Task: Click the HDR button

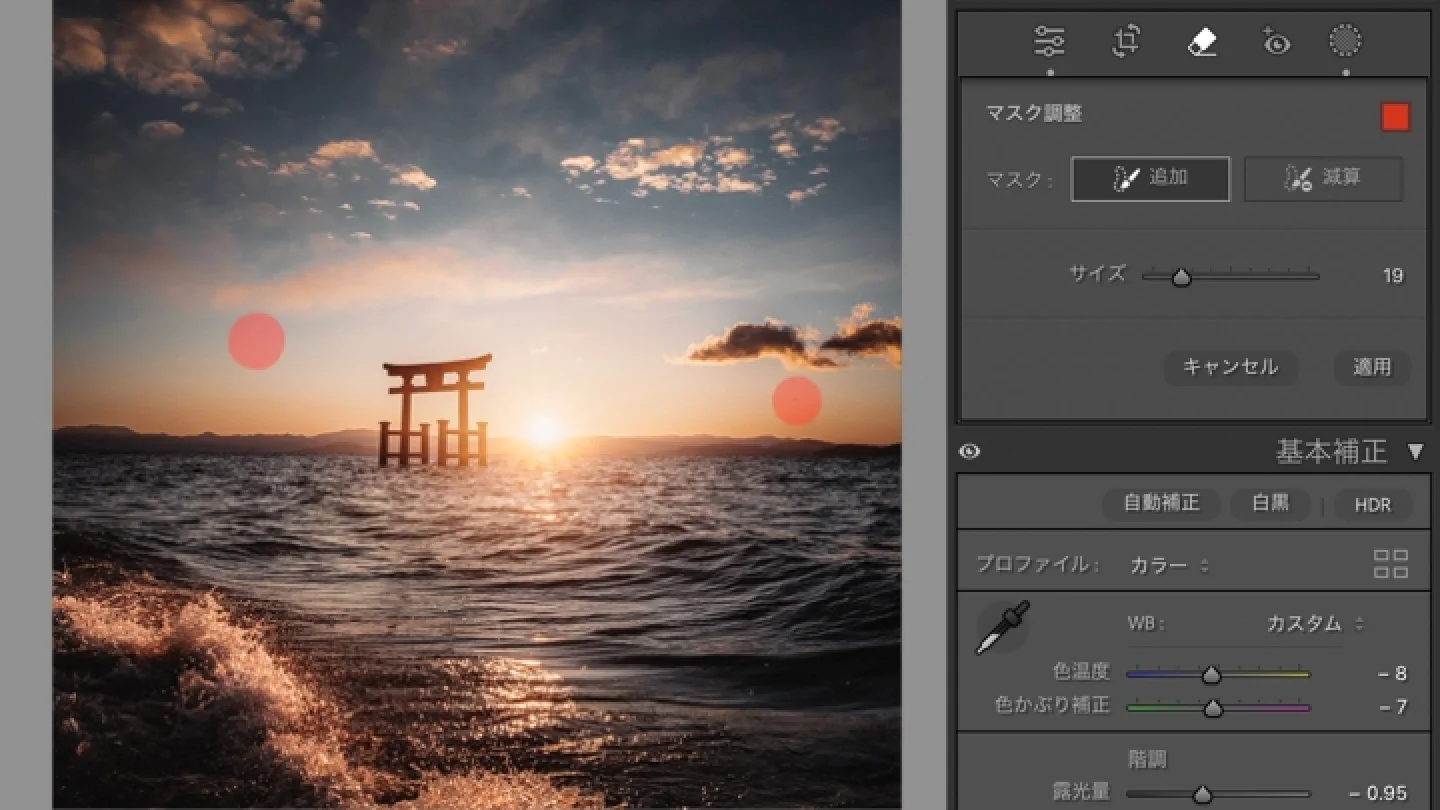Action: point(1372,505)
